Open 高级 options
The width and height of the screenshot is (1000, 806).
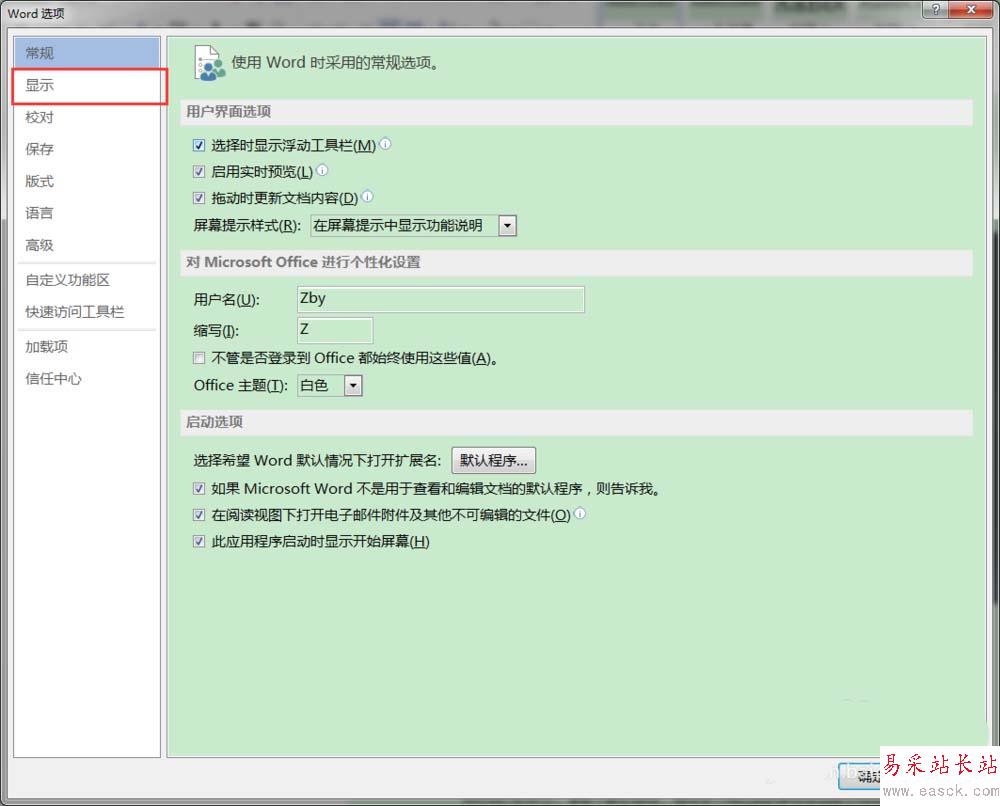point(87,245)
